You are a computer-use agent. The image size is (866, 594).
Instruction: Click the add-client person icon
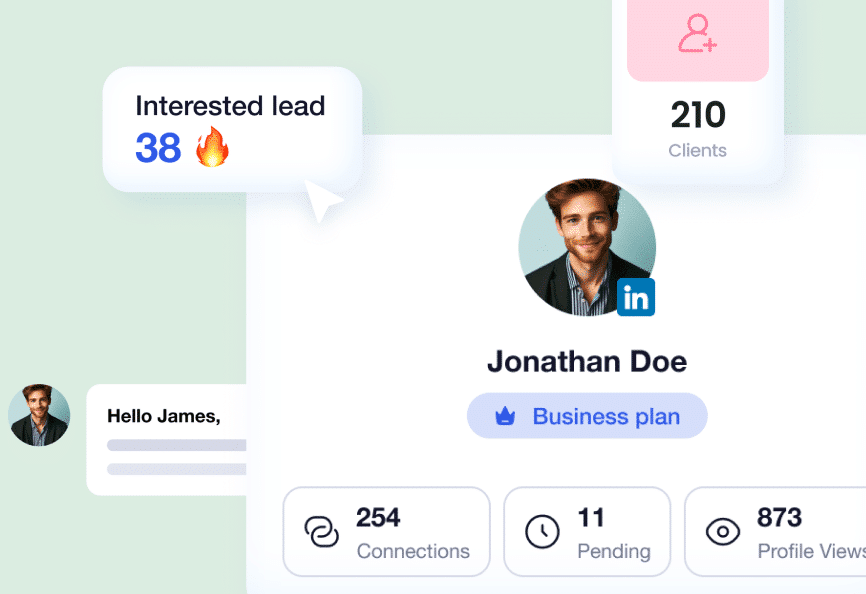pyautogui.click(x=698, y=33)
